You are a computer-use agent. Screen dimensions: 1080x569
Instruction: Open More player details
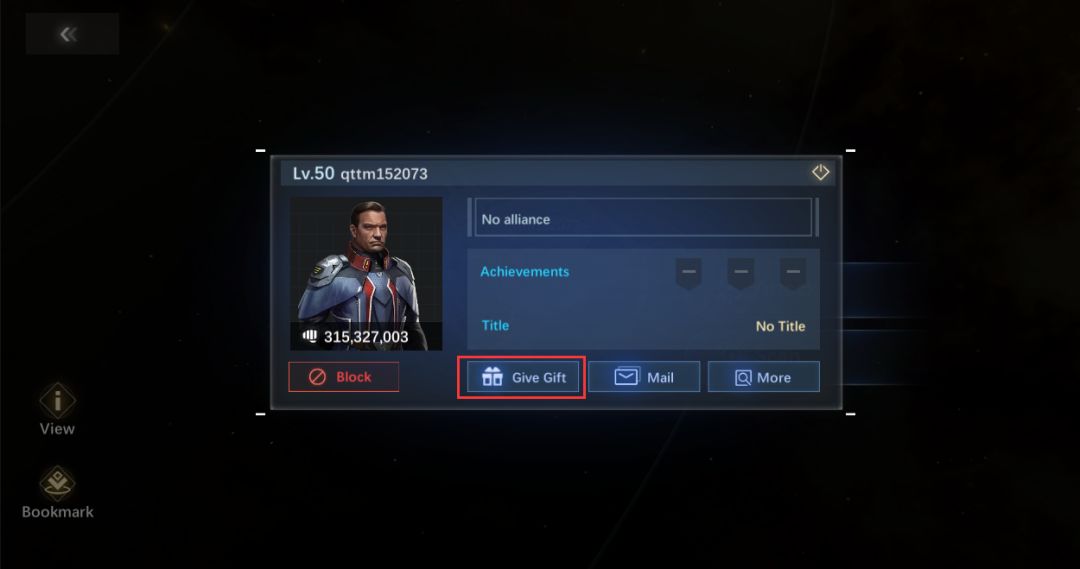pos(764,377)
